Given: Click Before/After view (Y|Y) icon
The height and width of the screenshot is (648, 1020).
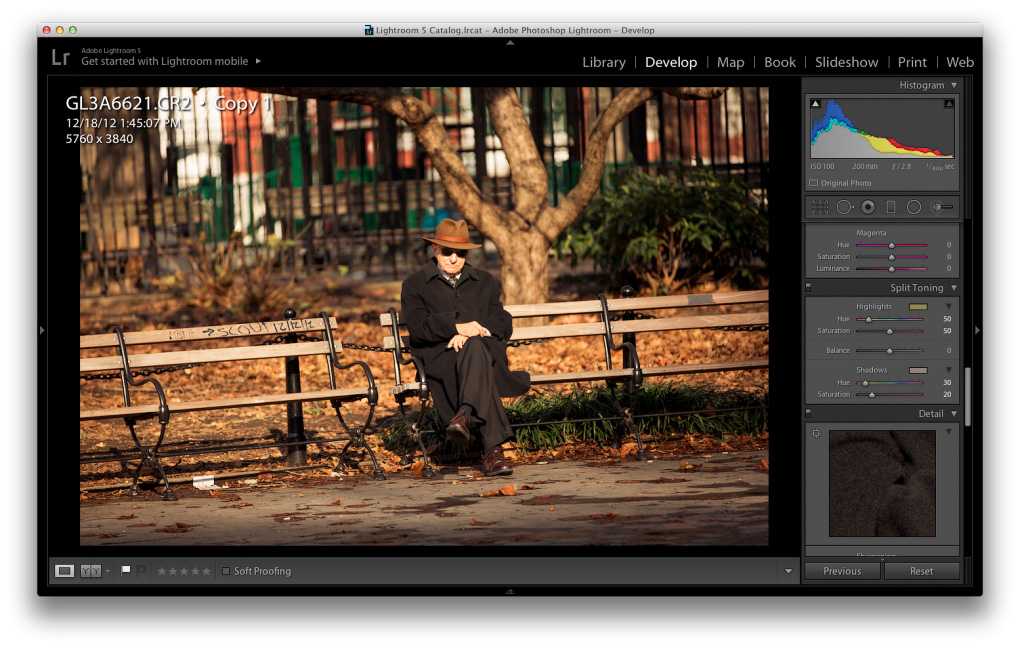Looking at the screenshot, I should (91, 571).
